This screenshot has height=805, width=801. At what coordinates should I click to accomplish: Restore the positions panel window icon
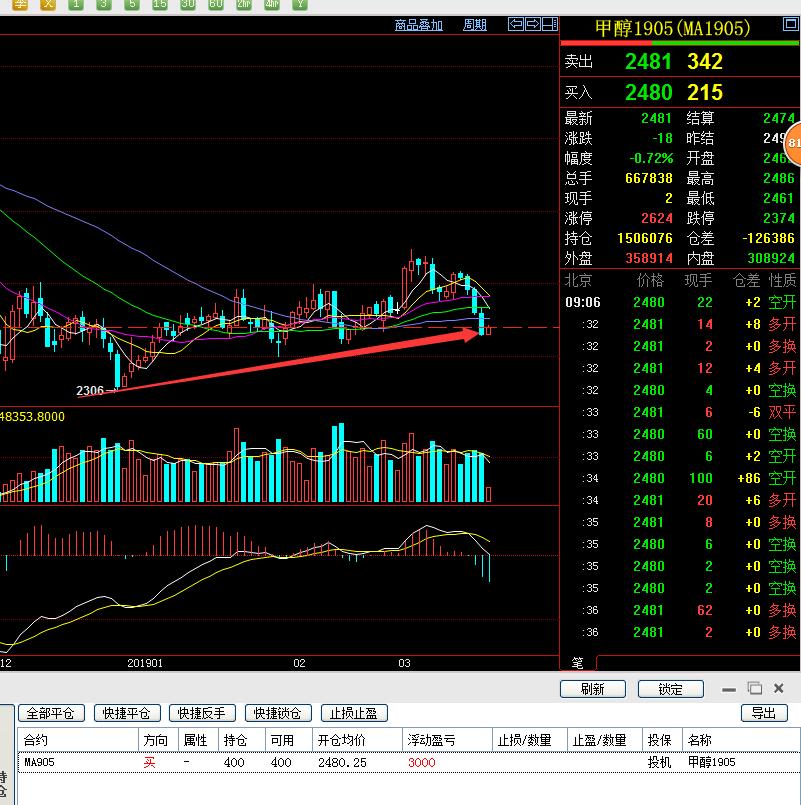(755, 688)
